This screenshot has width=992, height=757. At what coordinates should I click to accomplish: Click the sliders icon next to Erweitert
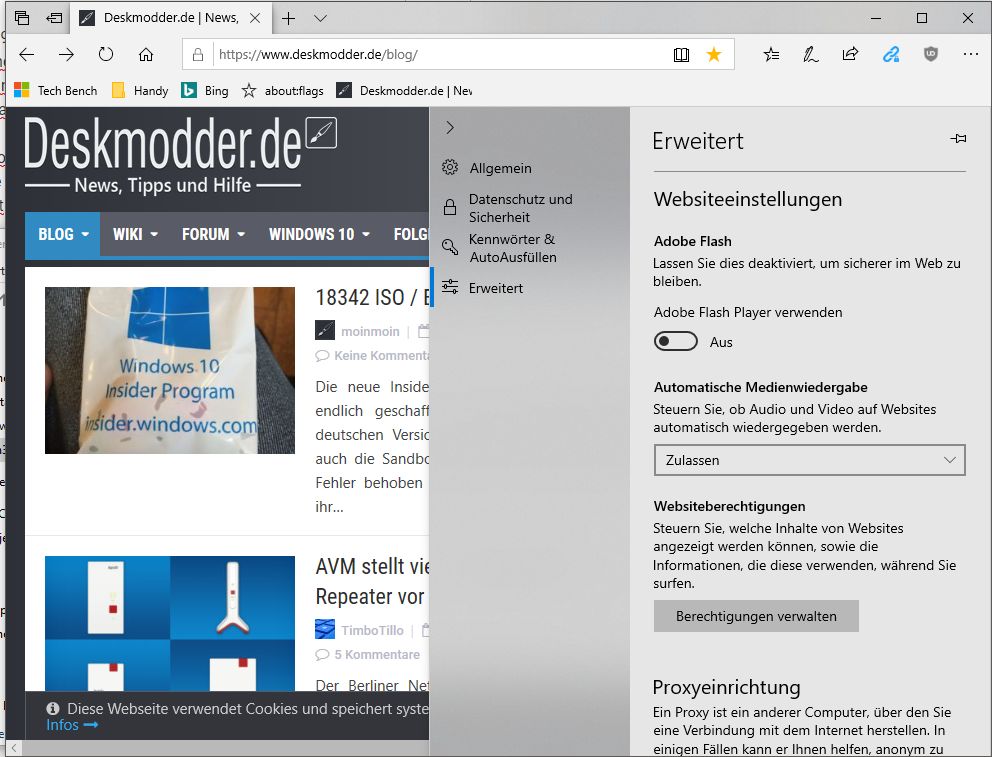(x=450, y=287)
